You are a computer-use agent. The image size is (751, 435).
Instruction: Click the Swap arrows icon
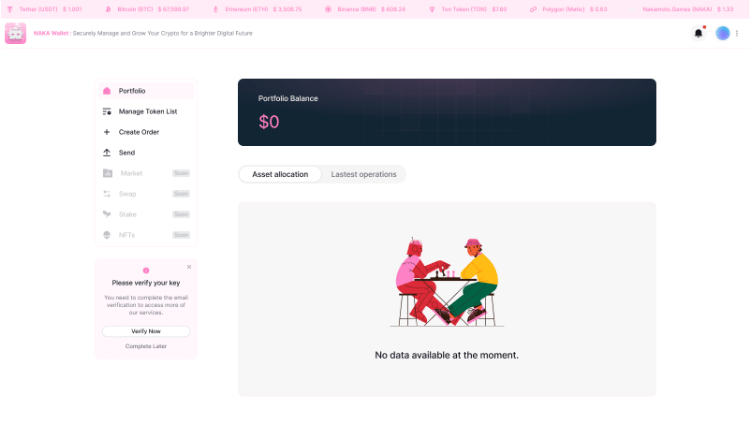pyautogui.click(x=107, y=194)
